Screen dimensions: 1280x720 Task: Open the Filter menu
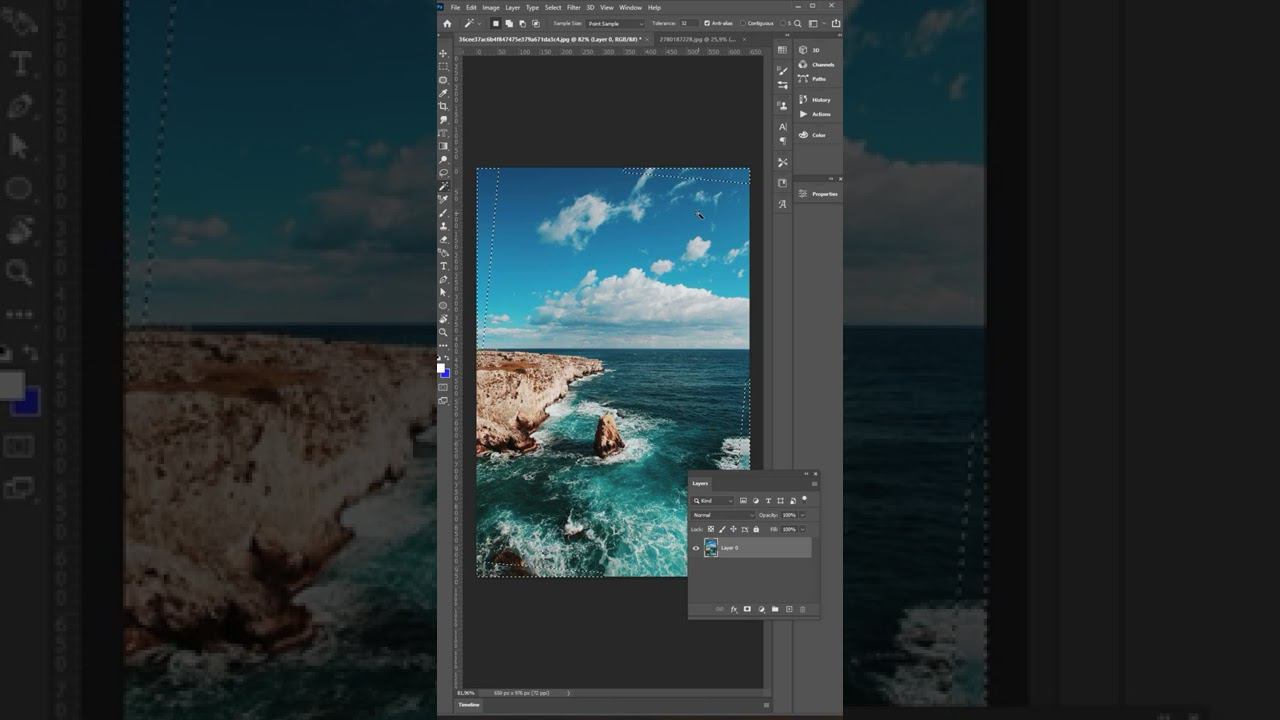point(573,7)
